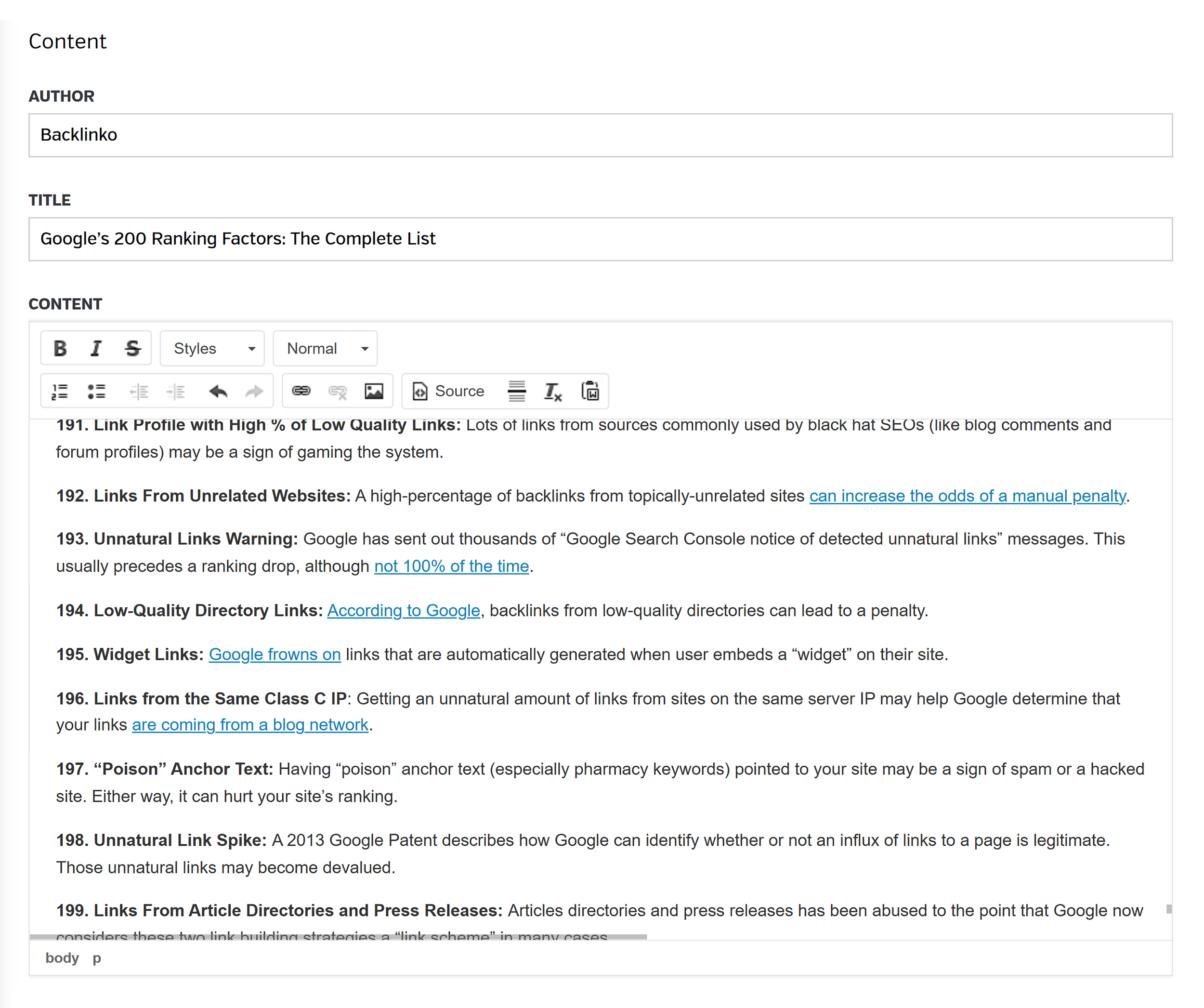This screenshot has width=1204, height=1008.
Task: Insert an image into the content
Action: tap(374, 391)
